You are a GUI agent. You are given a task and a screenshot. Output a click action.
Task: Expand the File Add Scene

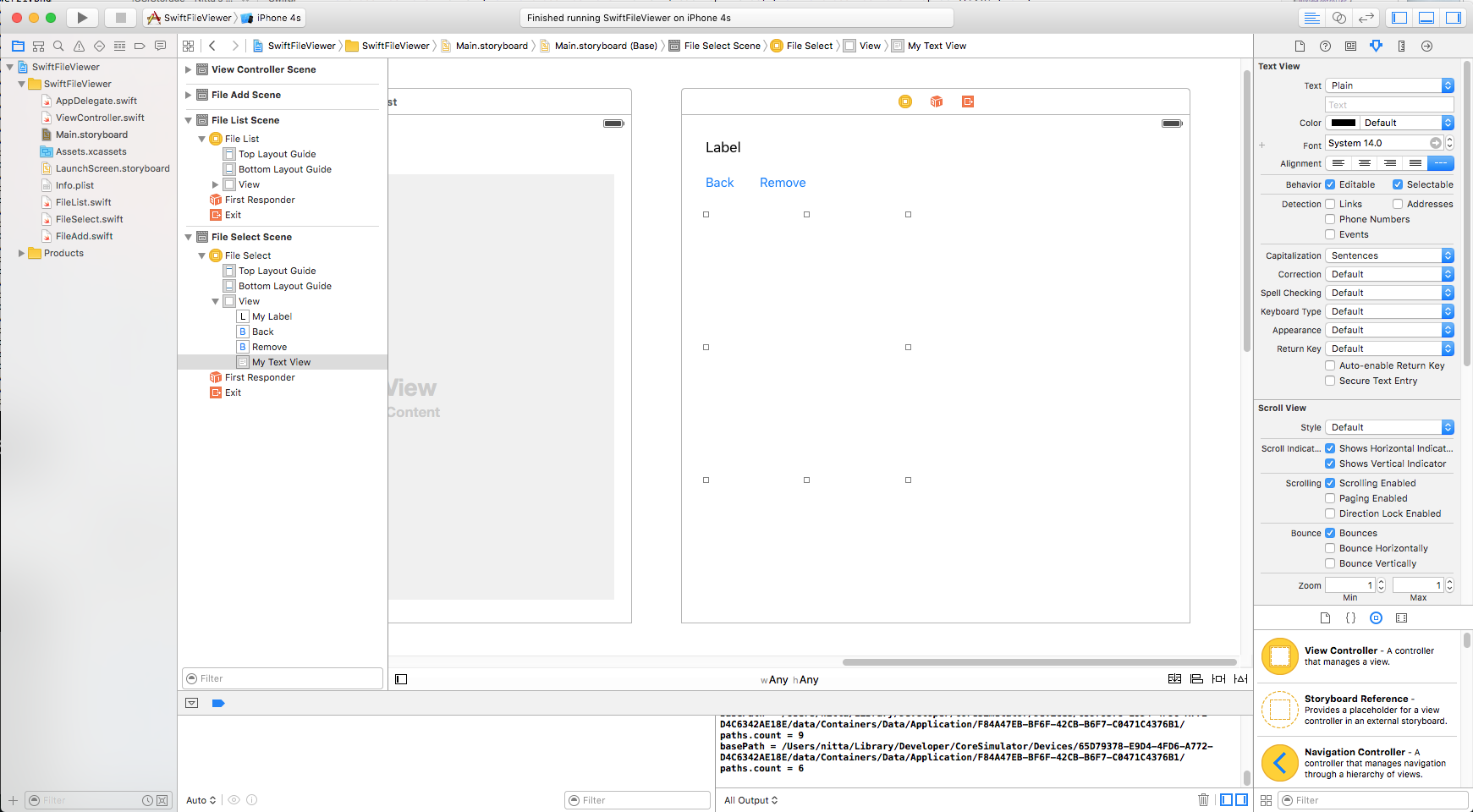pyautogui.click(x=189, y=95)
